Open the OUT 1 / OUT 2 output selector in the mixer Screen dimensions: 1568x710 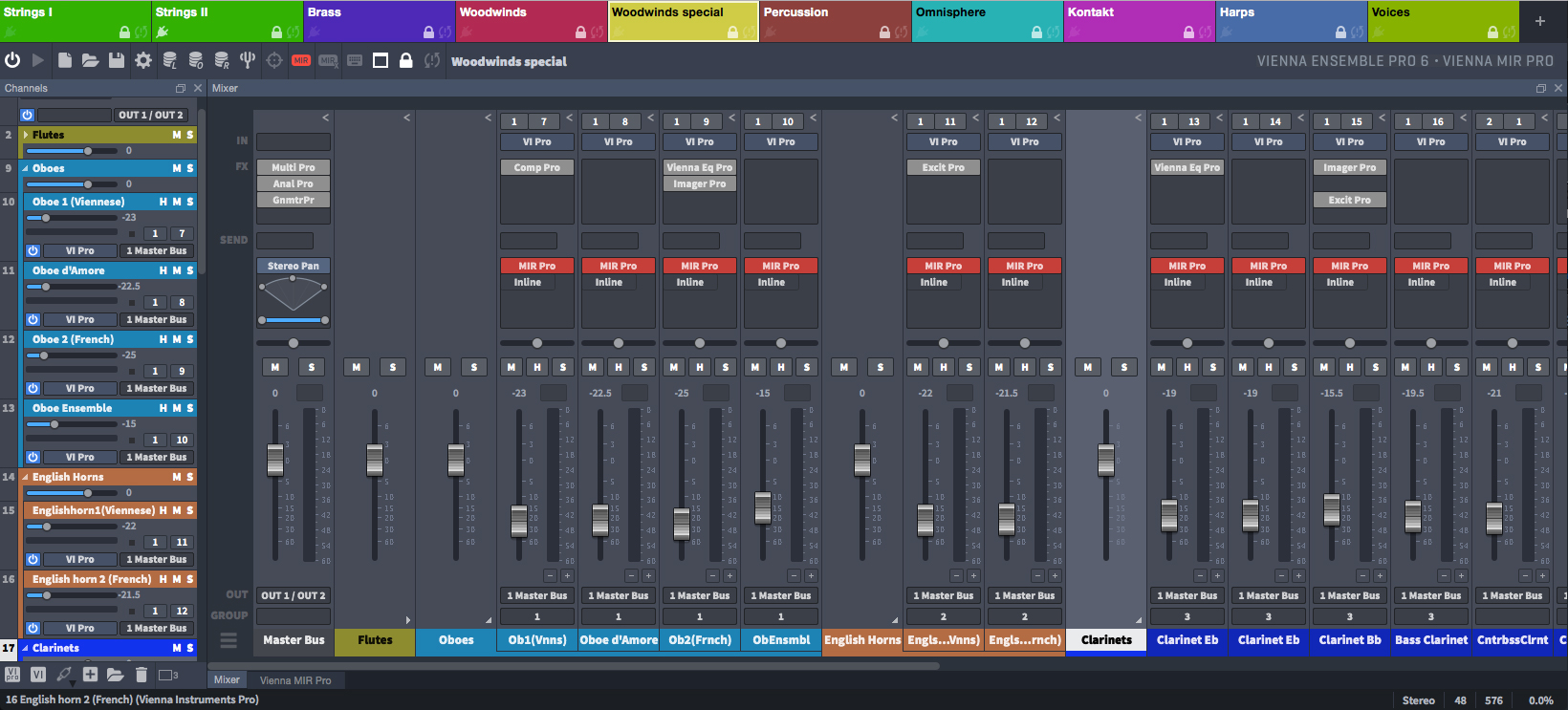coord(294,595)
